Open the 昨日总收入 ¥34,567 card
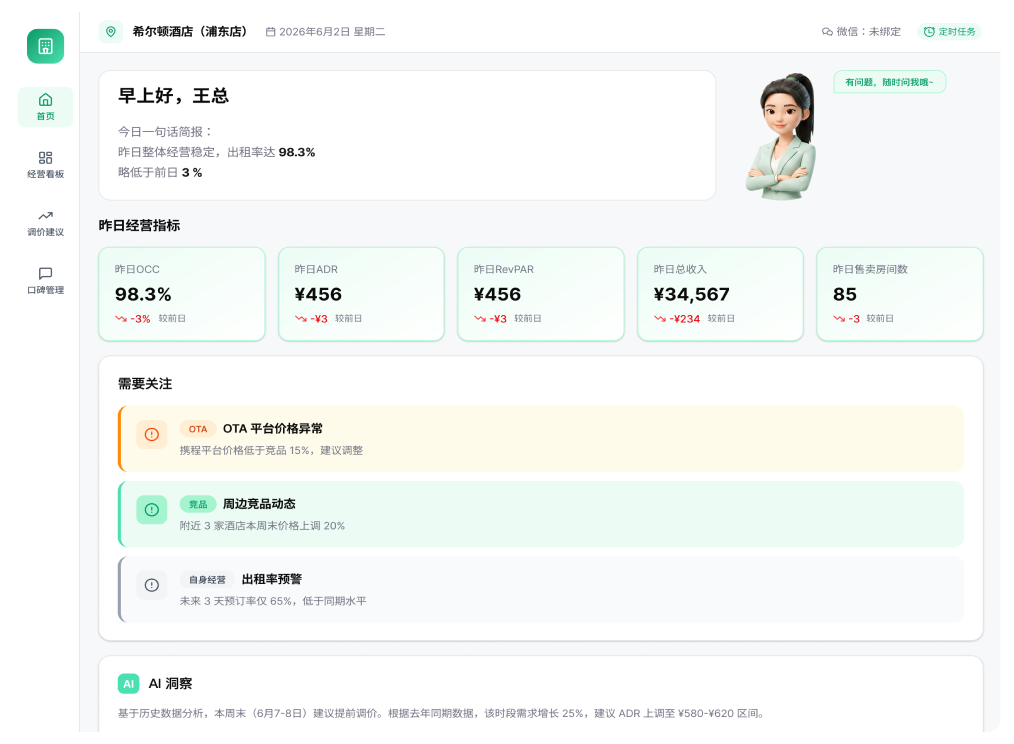 [x=720, y=294]
